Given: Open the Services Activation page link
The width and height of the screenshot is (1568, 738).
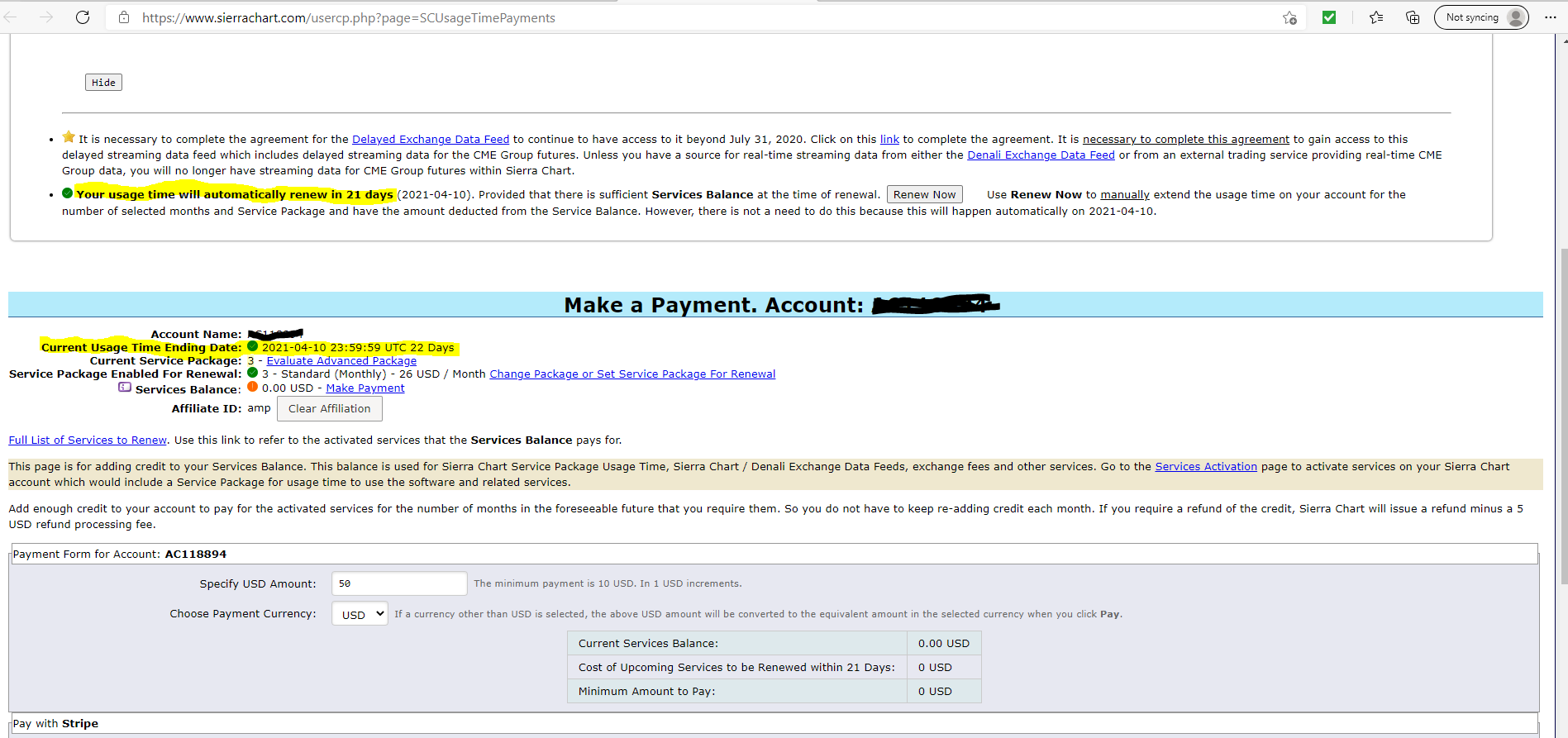Looking at the screenshot, I should pyautogui.click(x=1206, y=466).
